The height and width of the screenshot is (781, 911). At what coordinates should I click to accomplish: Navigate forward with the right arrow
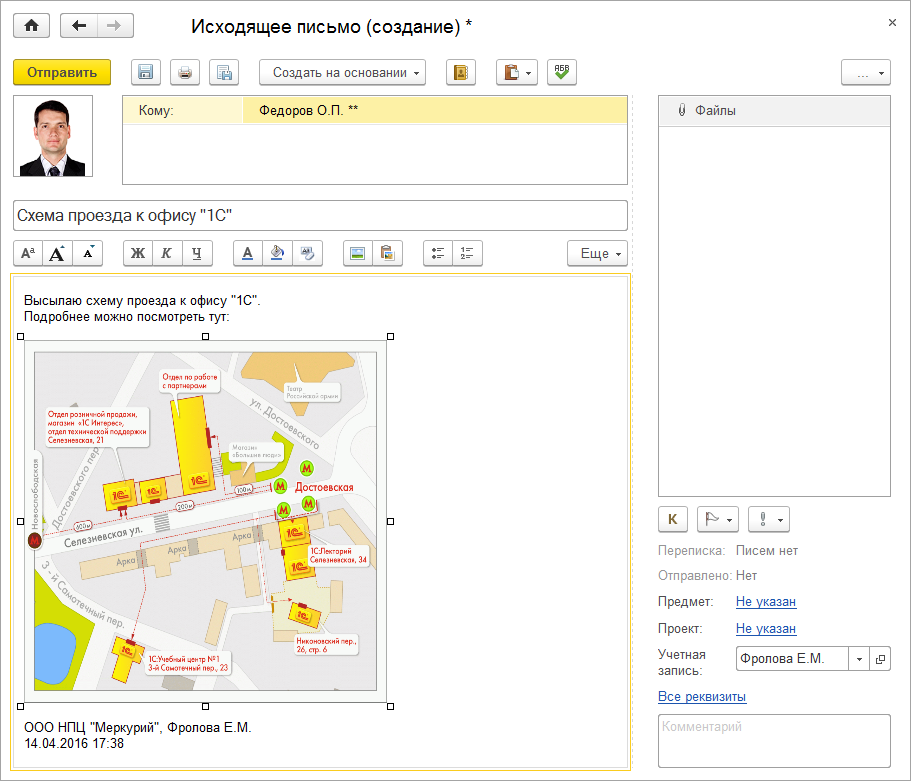click(115, 26)
